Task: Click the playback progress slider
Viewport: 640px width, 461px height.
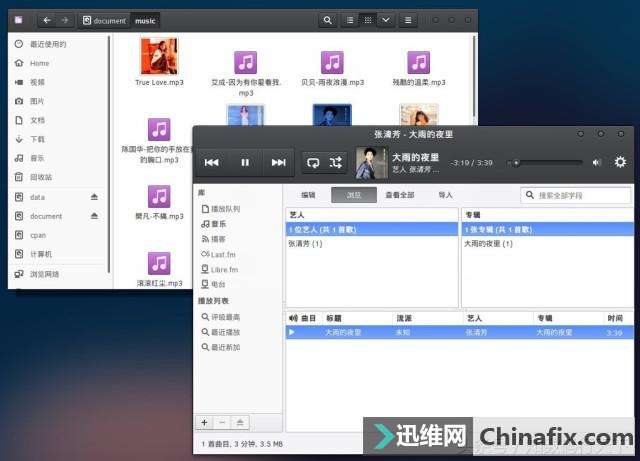Action: click(545, 162)
